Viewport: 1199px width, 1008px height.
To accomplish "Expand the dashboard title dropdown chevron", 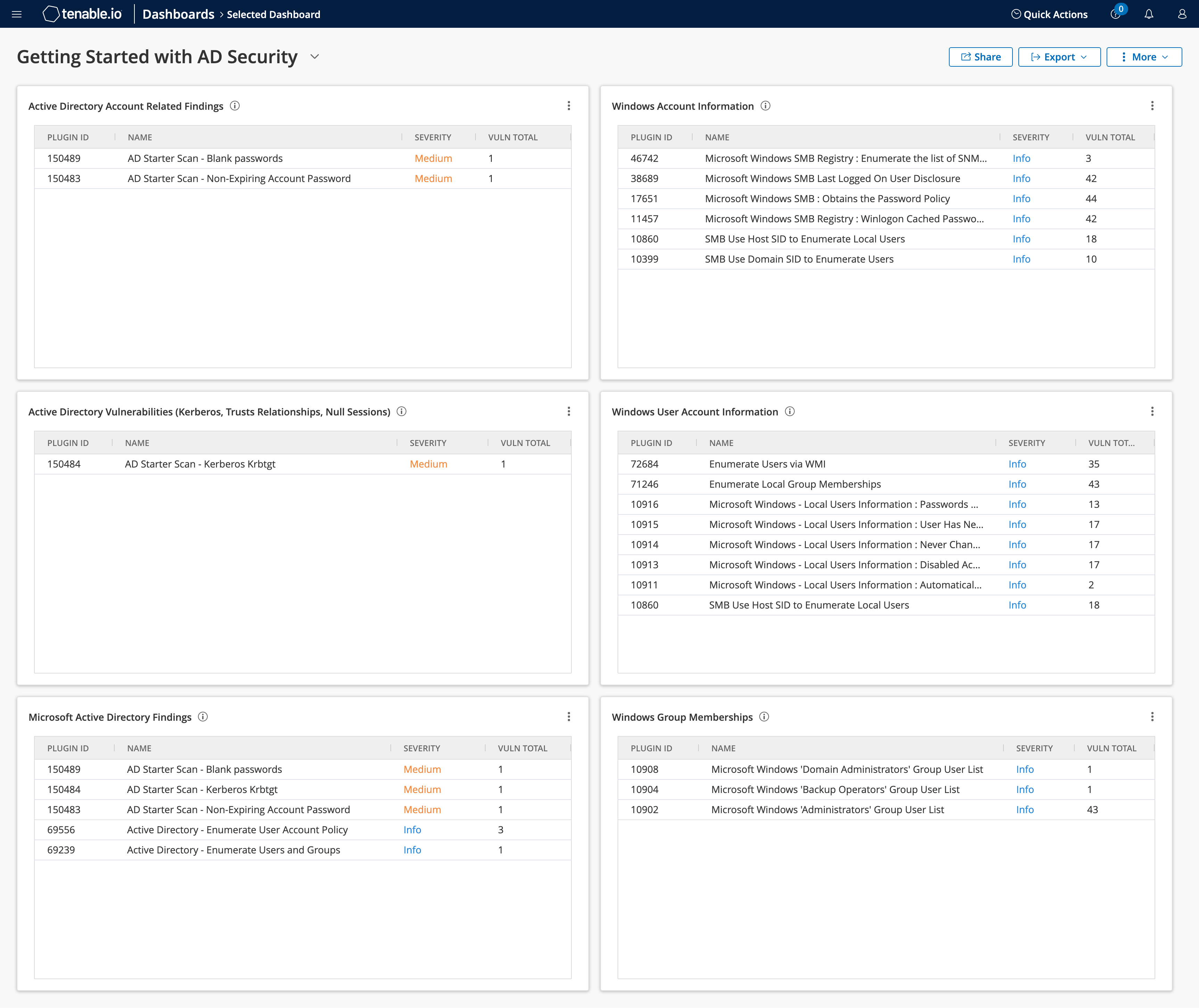I will (x=314, y=57).
